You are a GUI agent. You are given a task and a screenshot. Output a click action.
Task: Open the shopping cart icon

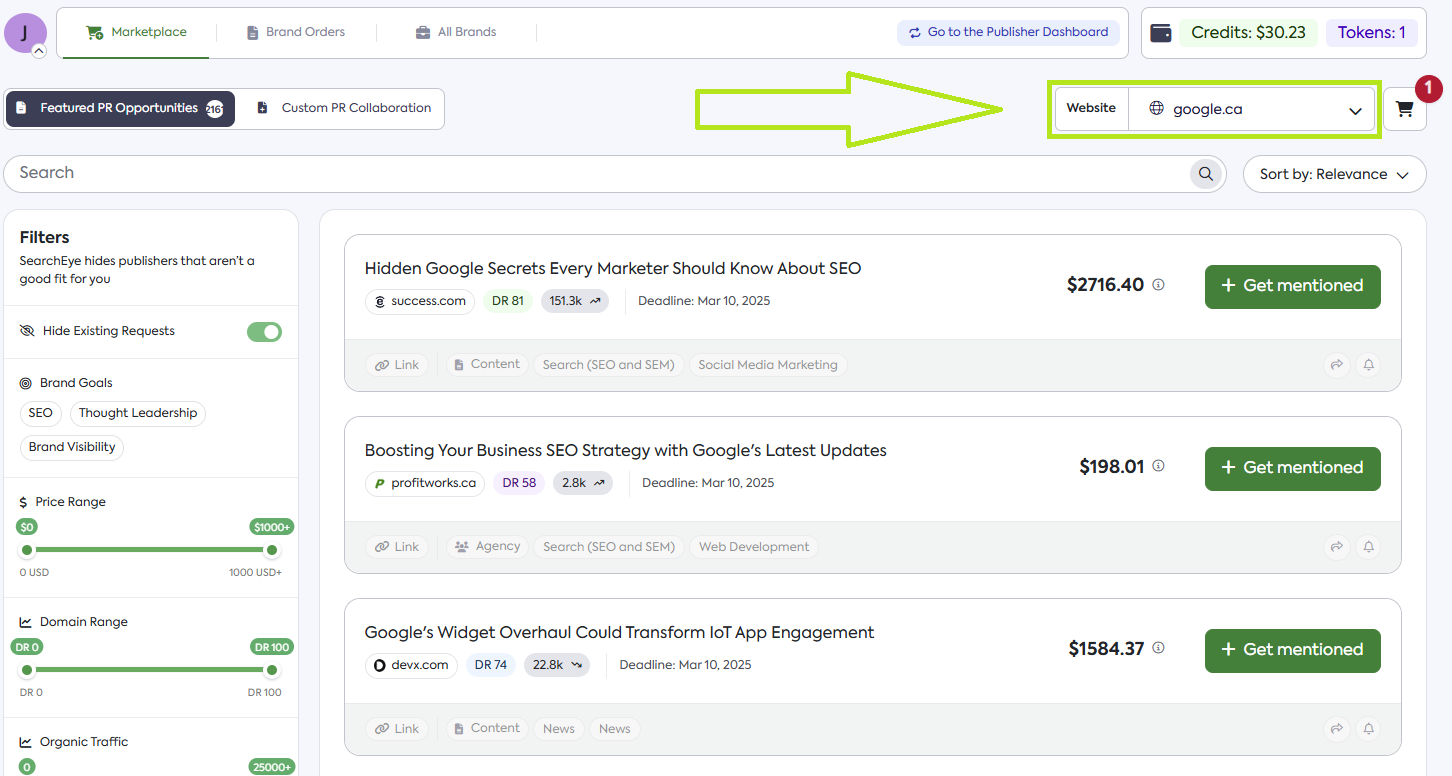[1405, 109]
